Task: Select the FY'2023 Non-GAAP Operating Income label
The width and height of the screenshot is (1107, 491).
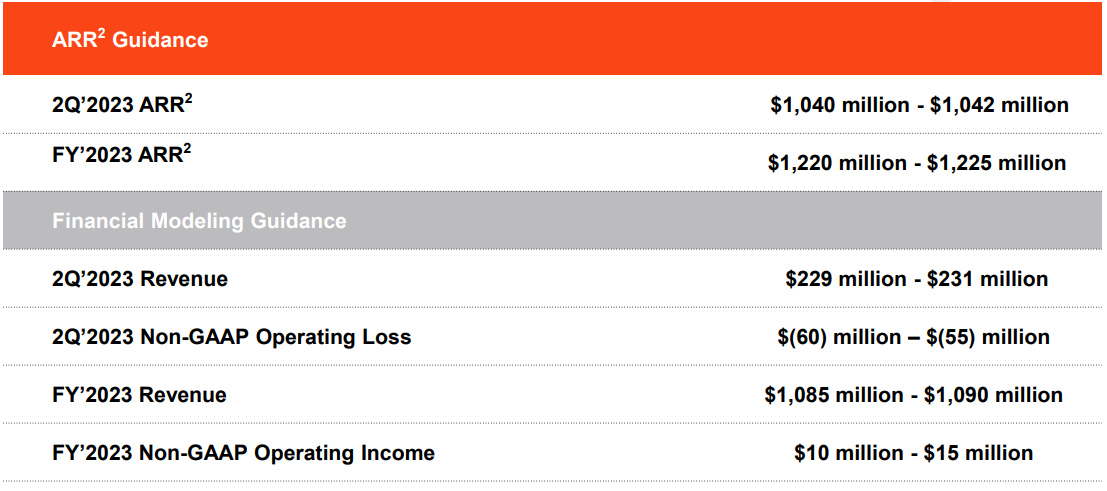Action: coord(244,453)
